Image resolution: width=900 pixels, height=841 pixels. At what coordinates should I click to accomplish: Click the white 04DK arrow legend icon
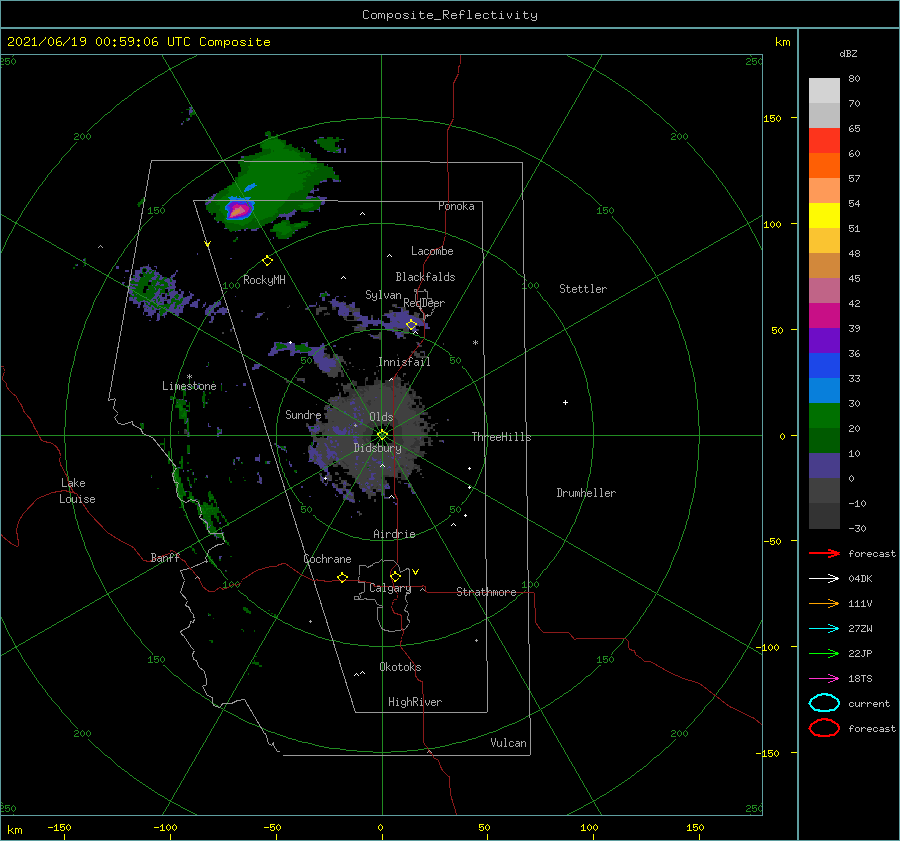(824, 578)
